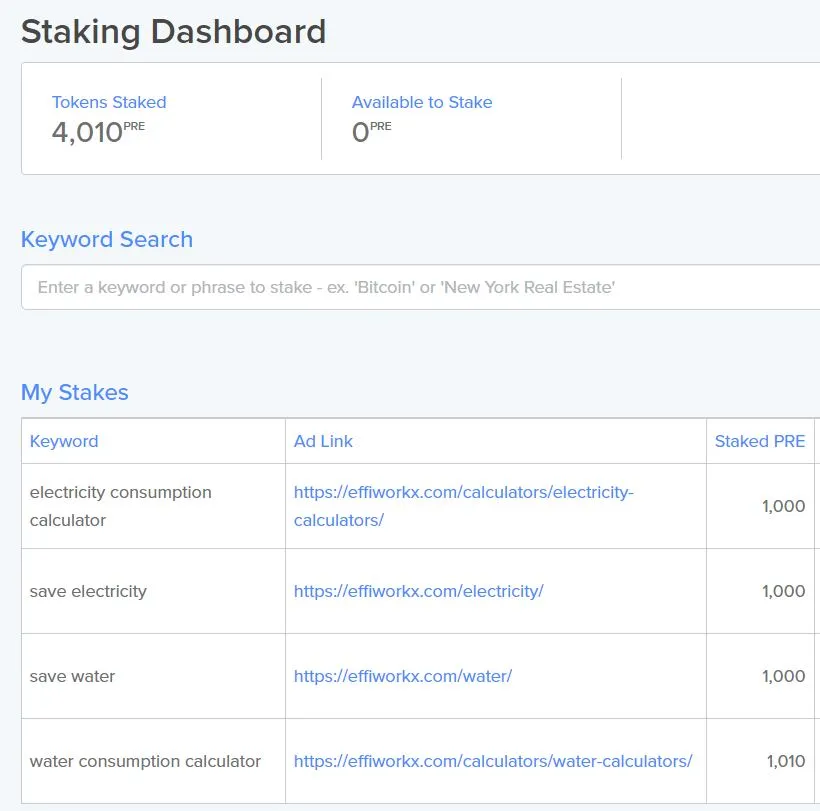Image resolution: width=820 pixels, height=811 pixels.
Task: Open the effiworkx.com/water/ ad link
Action: (403, 676)
